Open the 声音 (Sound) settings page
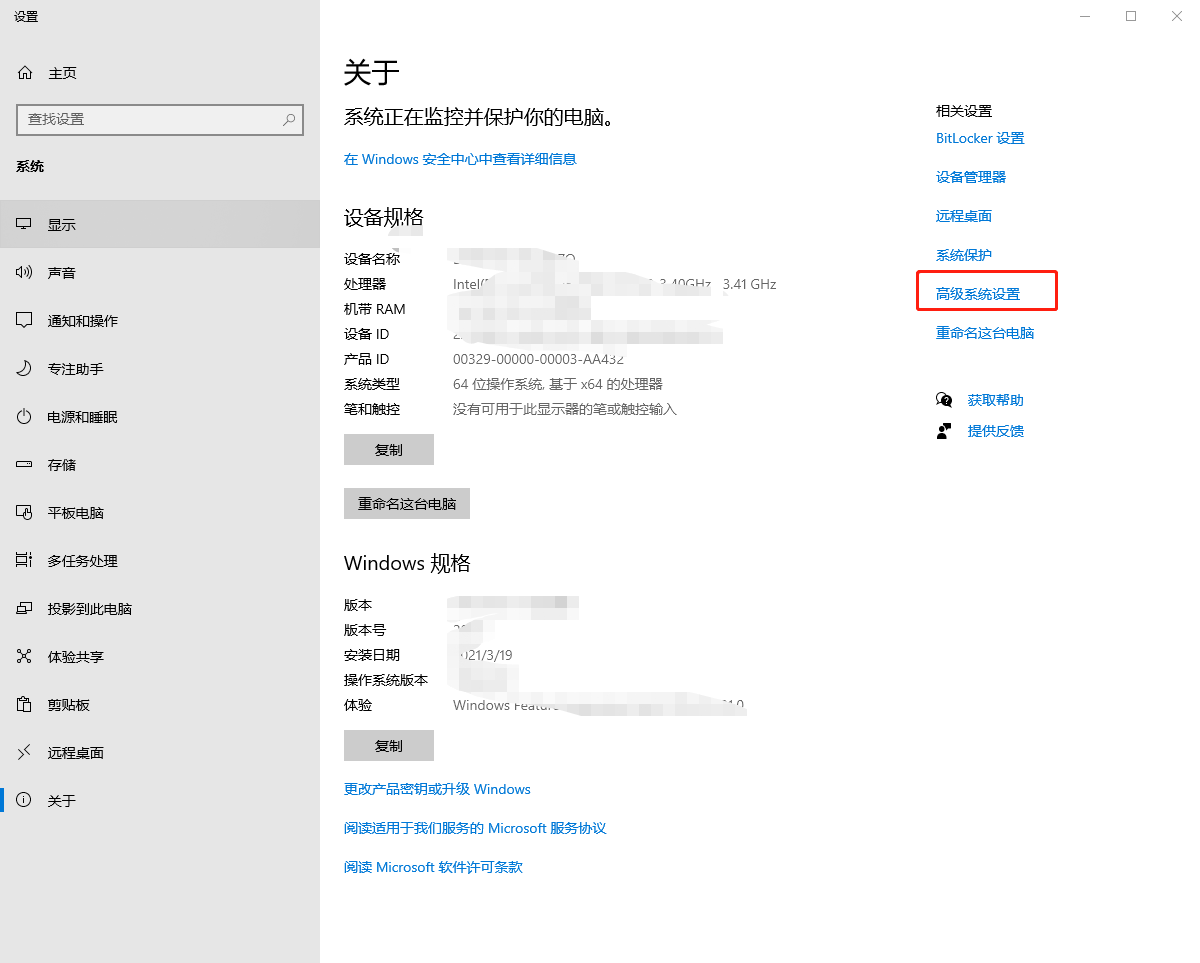The image size is (1200, 963). coord(60,272)
